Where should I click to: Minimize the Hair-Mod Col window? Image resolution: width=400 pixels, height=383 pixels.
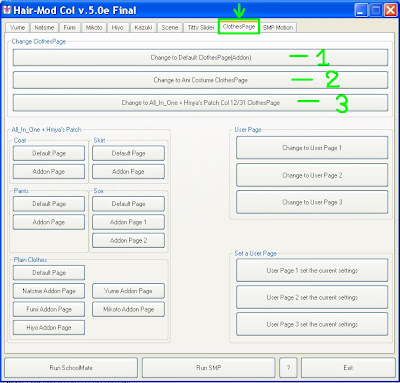coord(360,10)
